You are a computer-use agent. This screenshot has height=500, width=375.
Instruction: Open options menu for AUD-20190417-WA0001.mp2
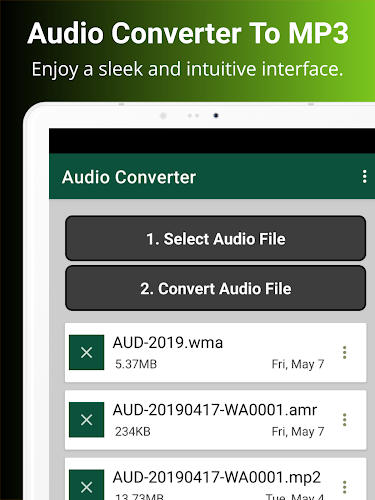pos(345,487)
